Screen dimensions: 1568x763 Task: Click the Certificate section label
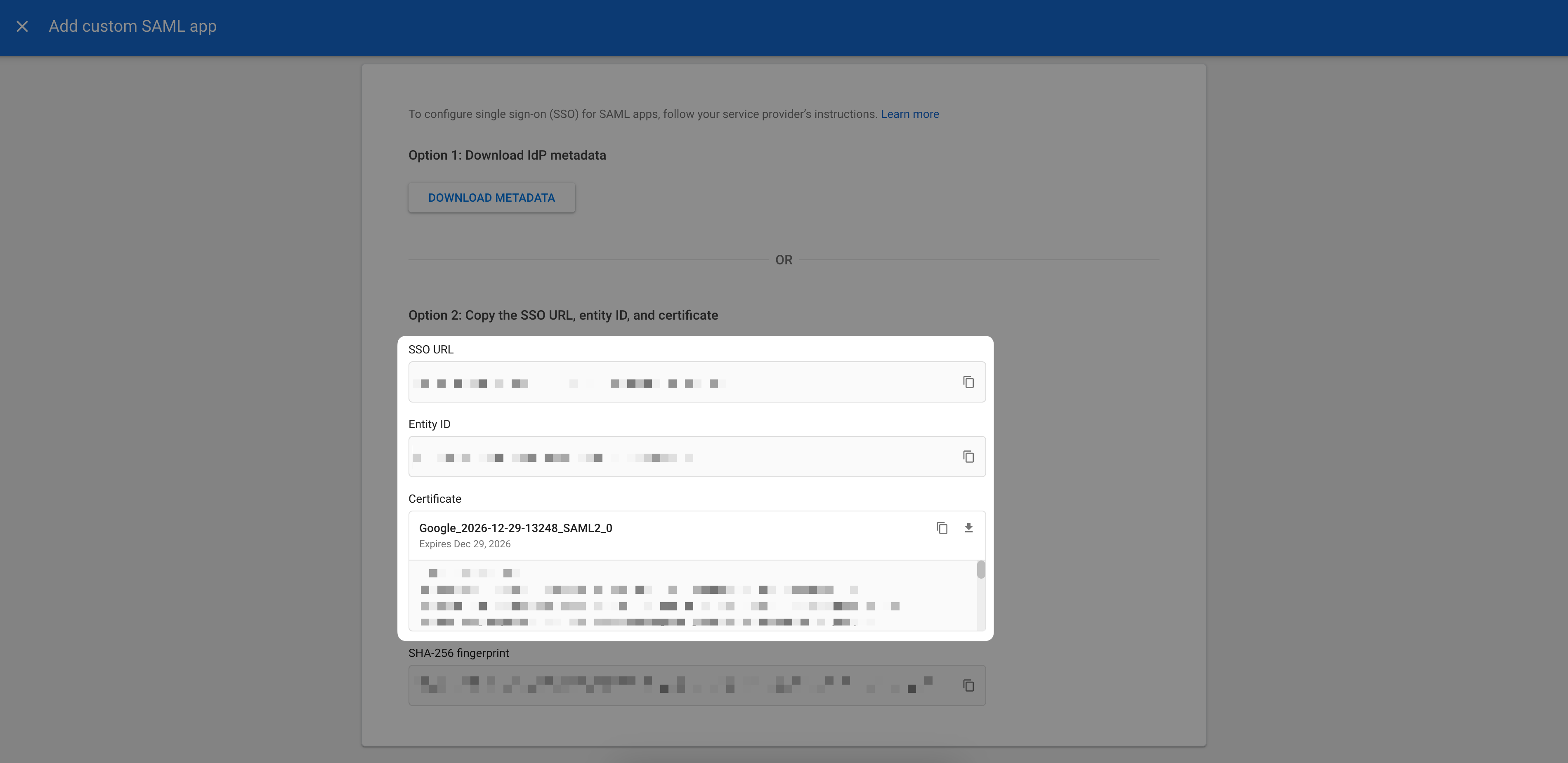tap(434, 498)
